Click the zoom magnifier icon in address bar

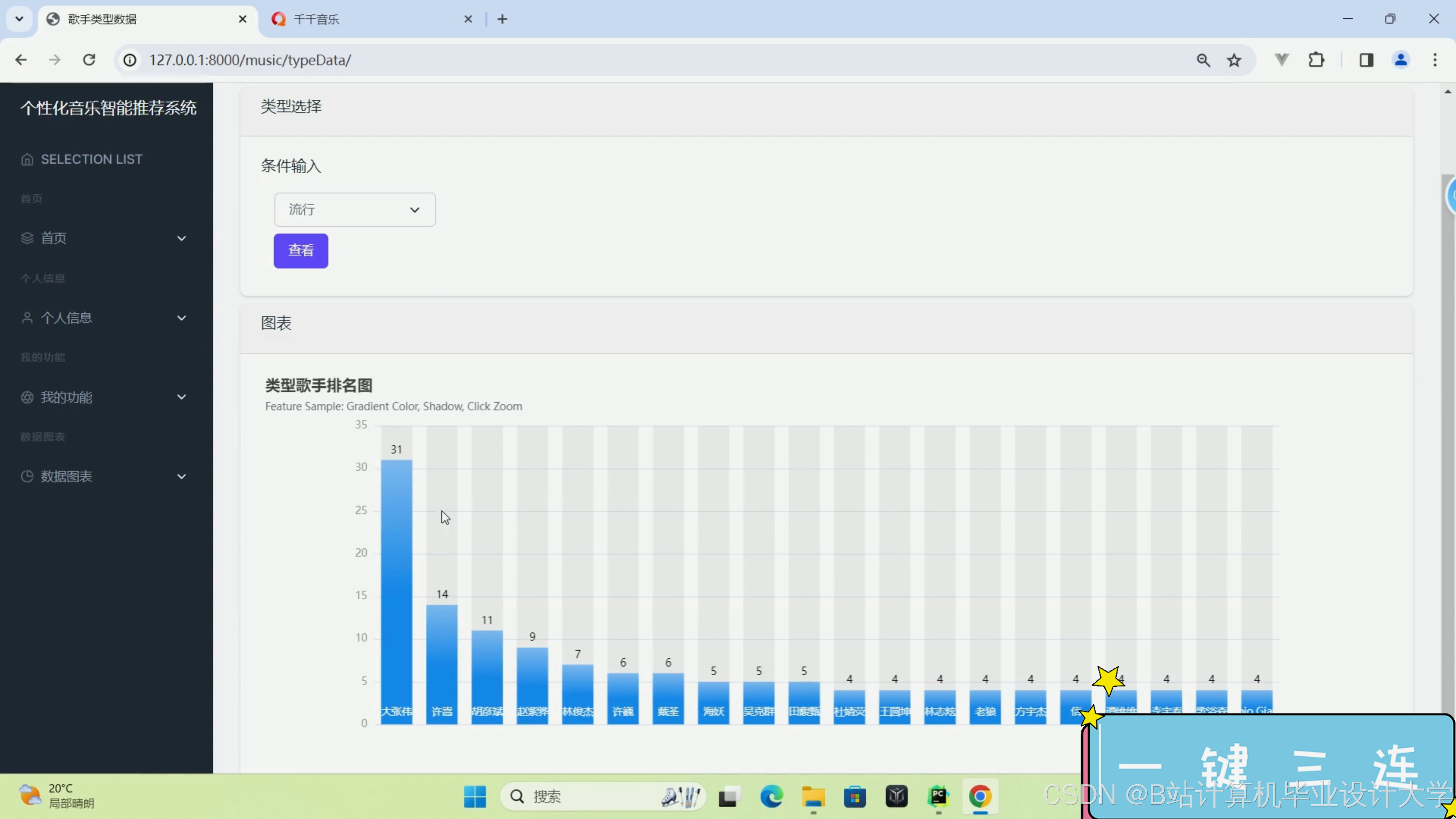[1203, 60]
